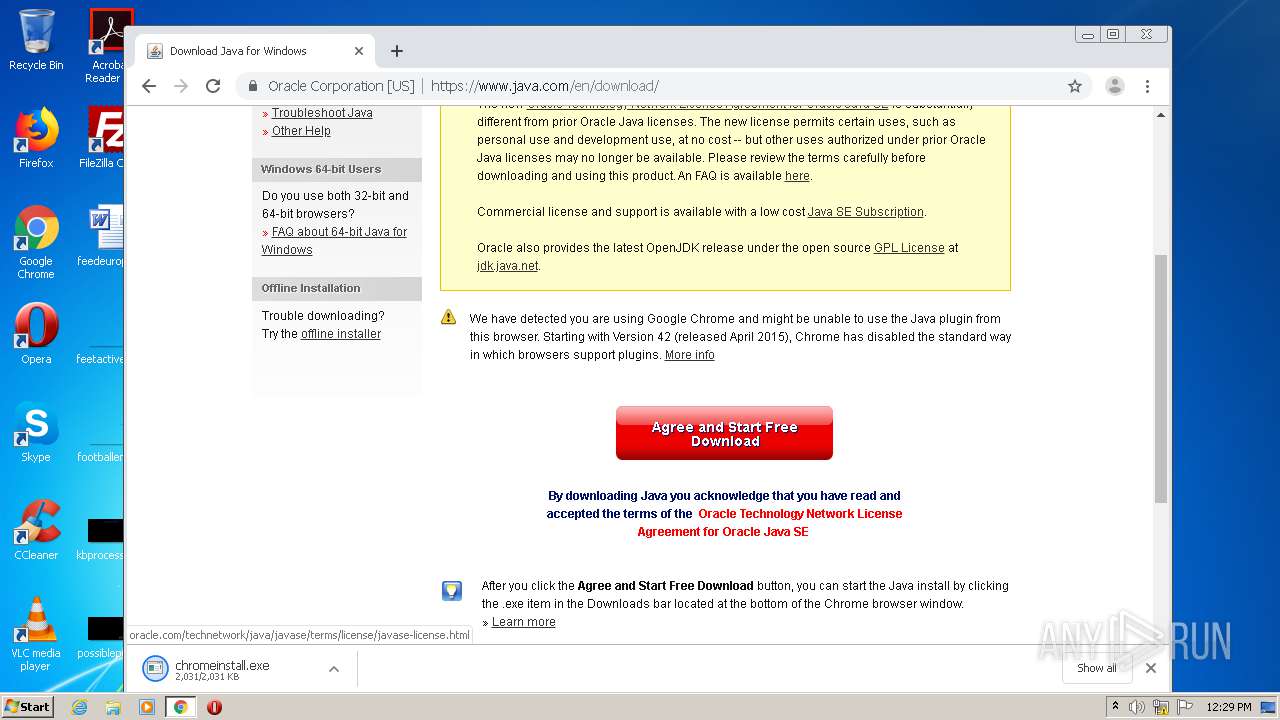The image size is (1280, 720).
Task: Open the offline installer link
Action: [x=341, y=334]
